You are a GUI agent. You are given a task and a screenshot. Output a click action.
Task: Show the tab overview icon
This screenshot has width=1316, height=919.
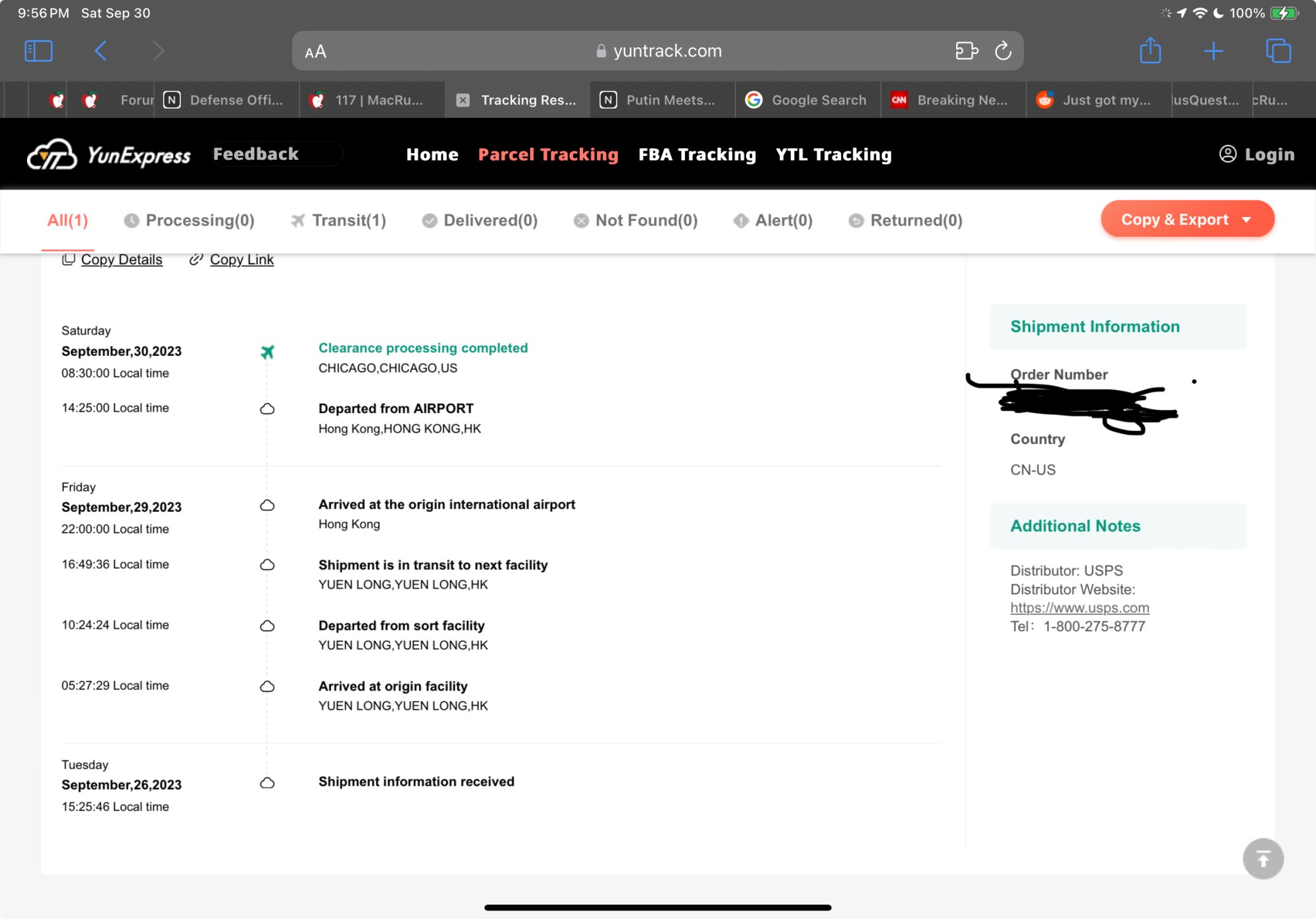1278,51
